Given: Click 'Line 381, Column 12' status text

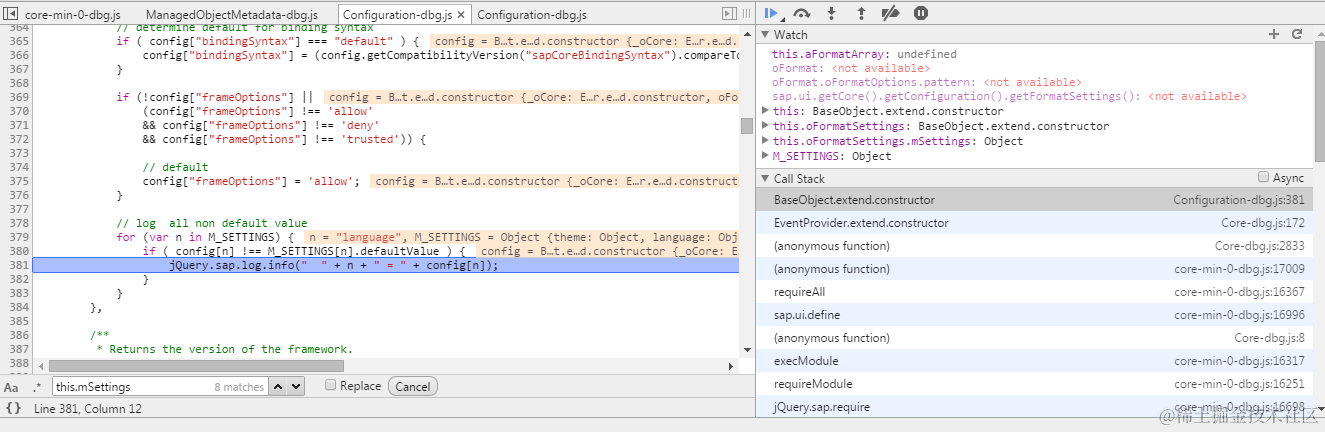Looking at the screenshot, I should click(88, 408).
